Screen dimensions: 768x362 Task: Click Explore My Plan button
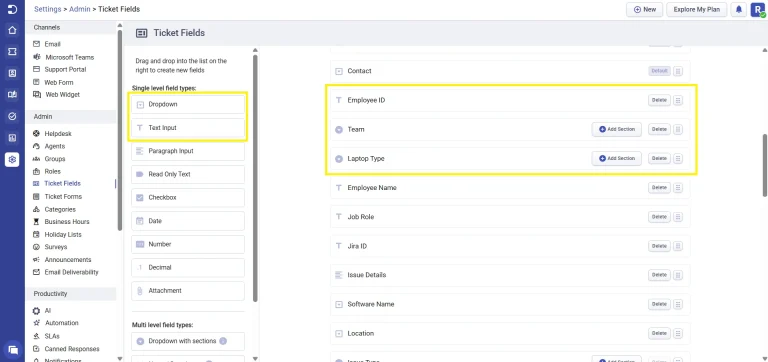click(696, 9)
